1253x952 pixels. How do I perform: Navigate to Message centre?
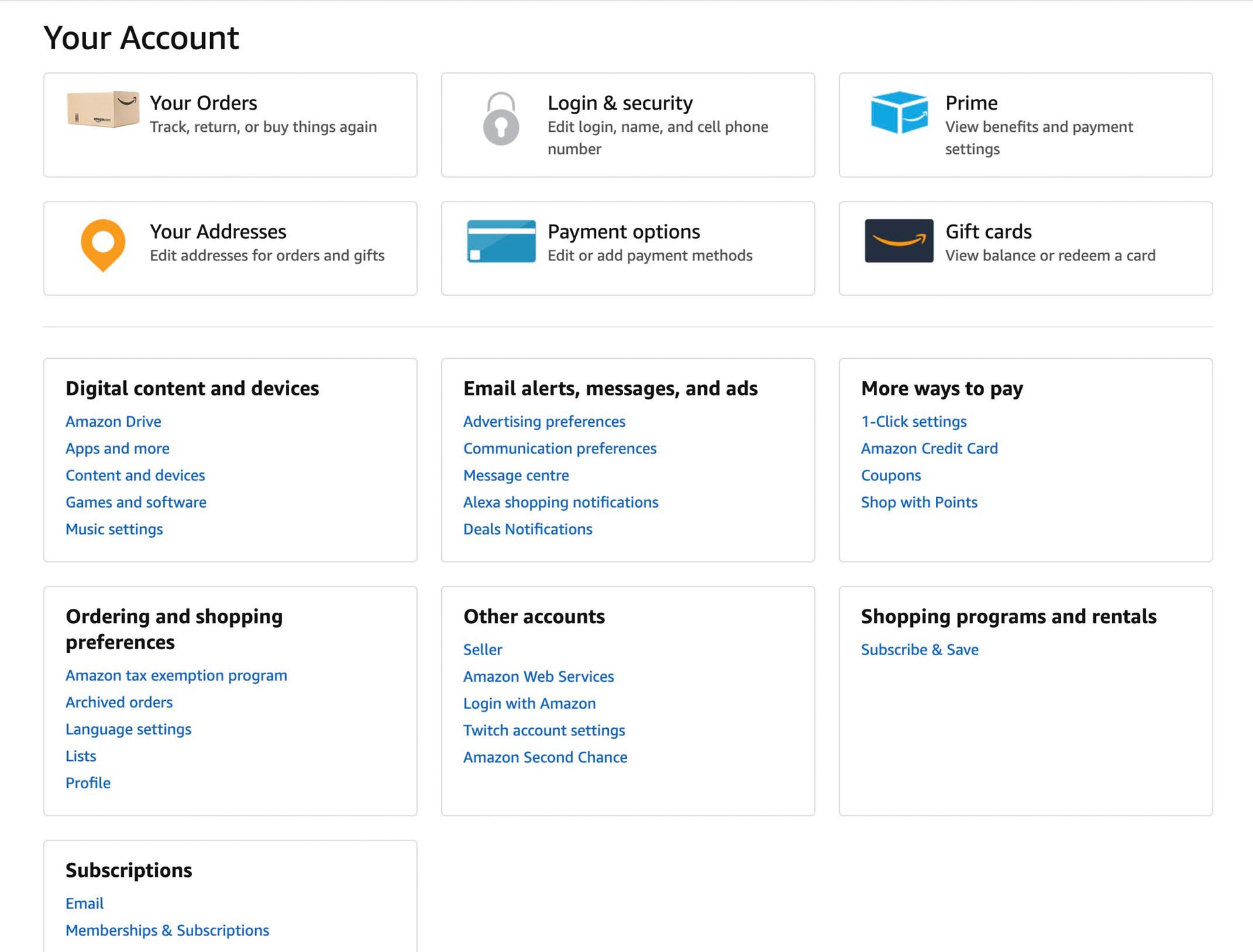coord(515,475)
